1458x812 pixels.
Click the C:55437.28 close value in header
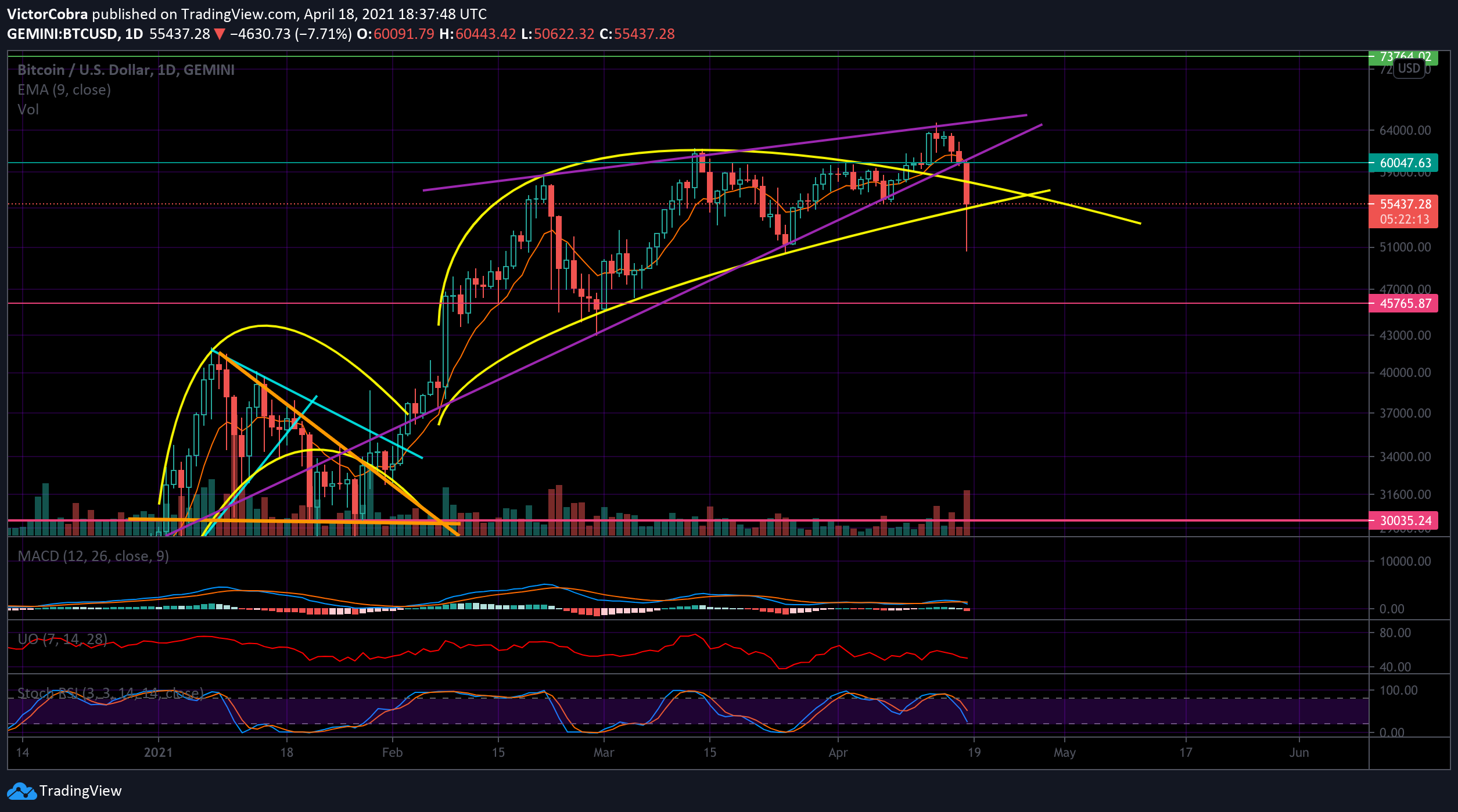click(637, 34)
